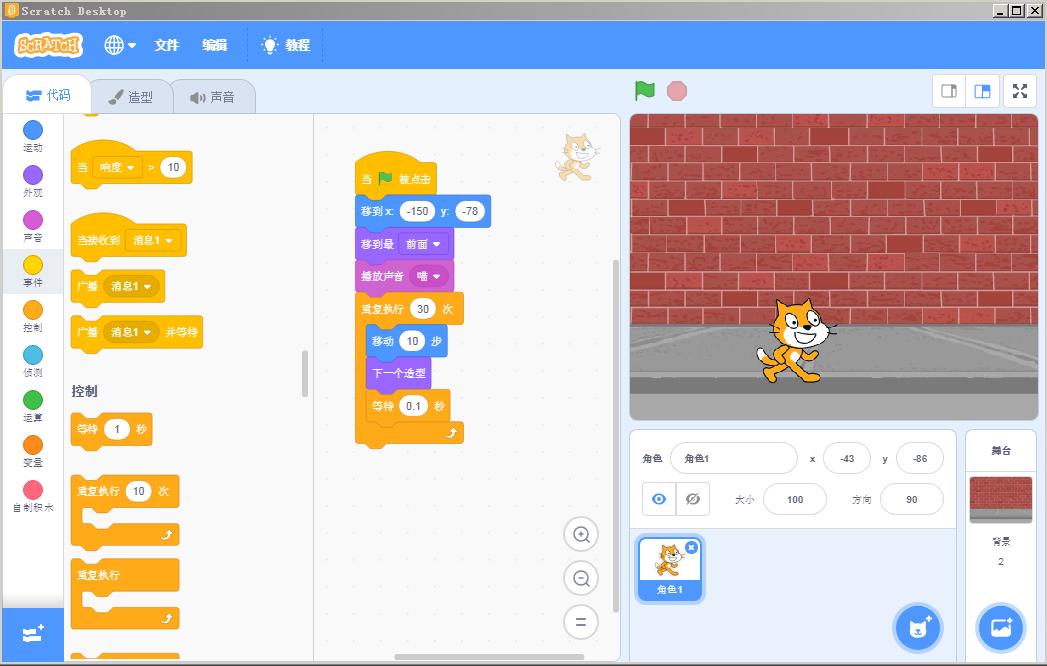This screenshot has height=666, width=1047.
Task: Select the 外观 block category
Action: [33, 181]
